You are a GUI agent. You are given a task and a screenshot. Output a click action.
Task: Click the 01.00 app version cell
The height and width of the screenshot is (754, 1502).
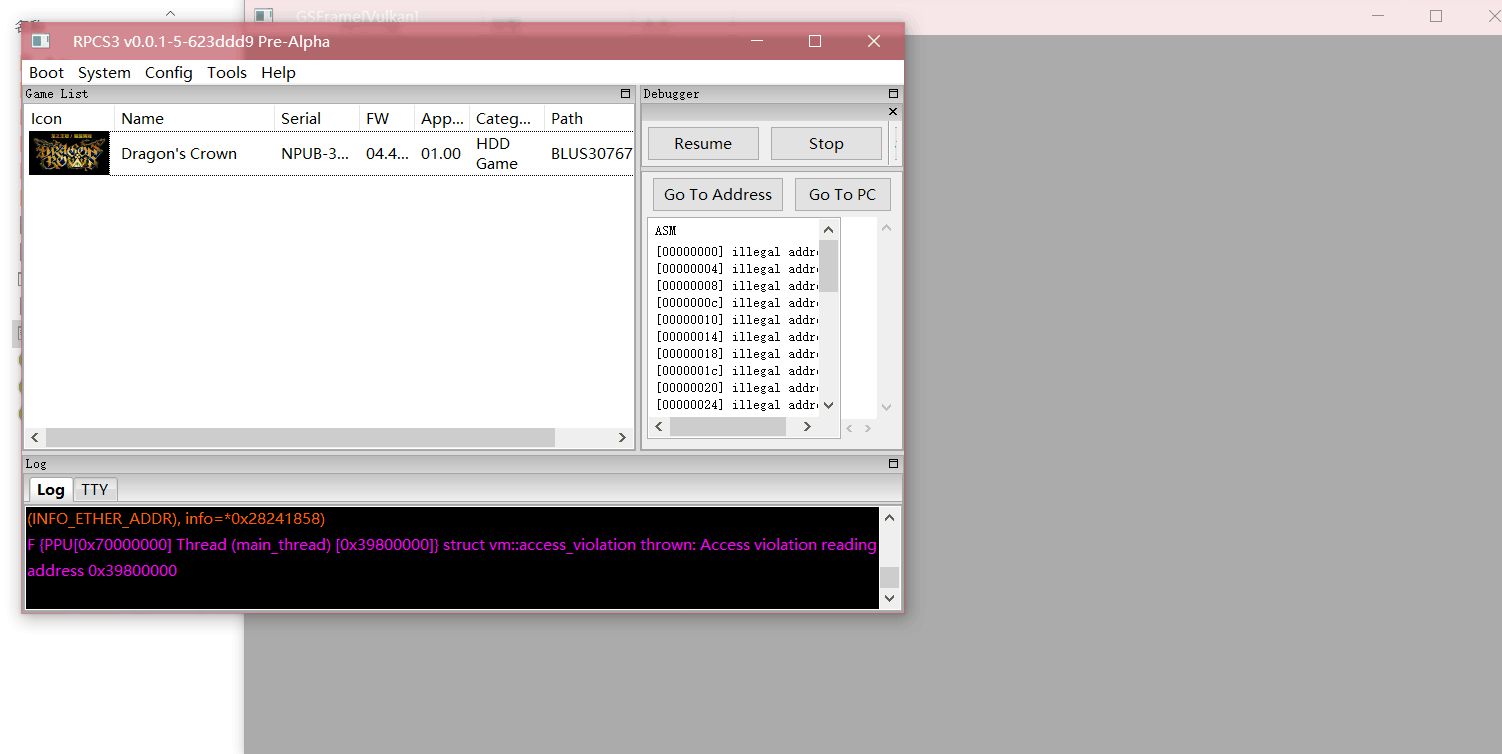pyautogui.click(x=441, y=154)
